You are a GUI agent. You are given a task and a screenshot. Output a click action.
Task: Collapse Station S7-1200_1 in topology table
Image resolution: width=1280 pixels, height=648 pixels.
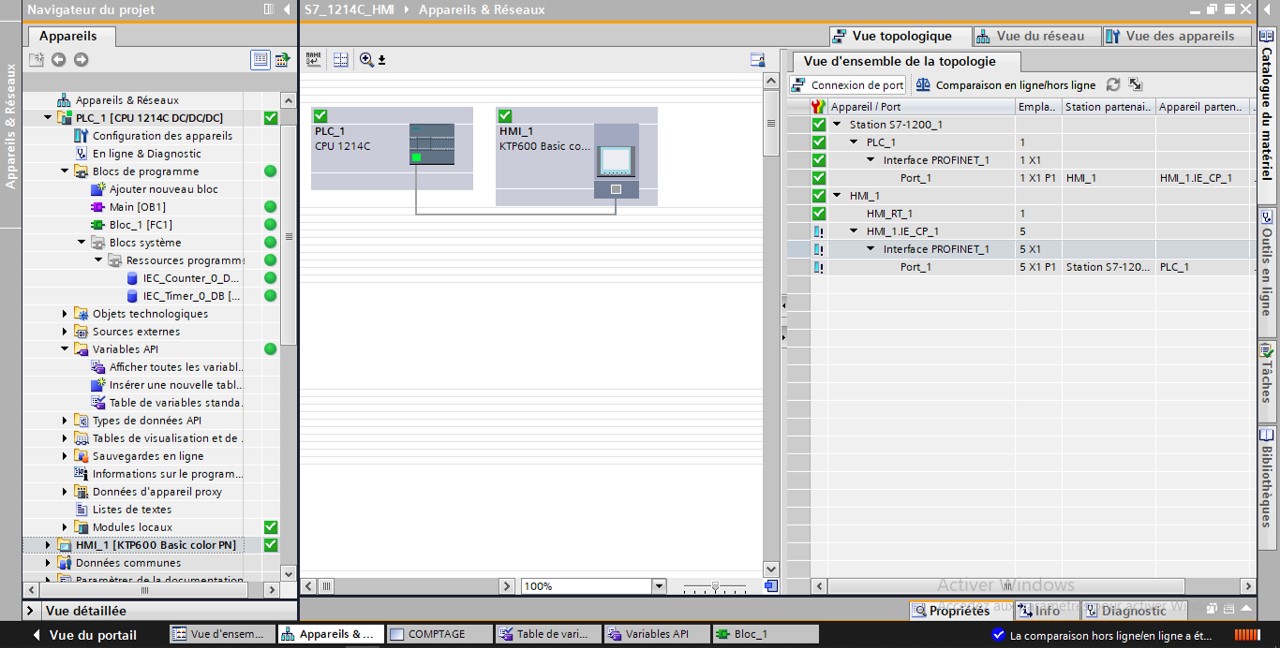pyautogui.click(x=837, y=125)
